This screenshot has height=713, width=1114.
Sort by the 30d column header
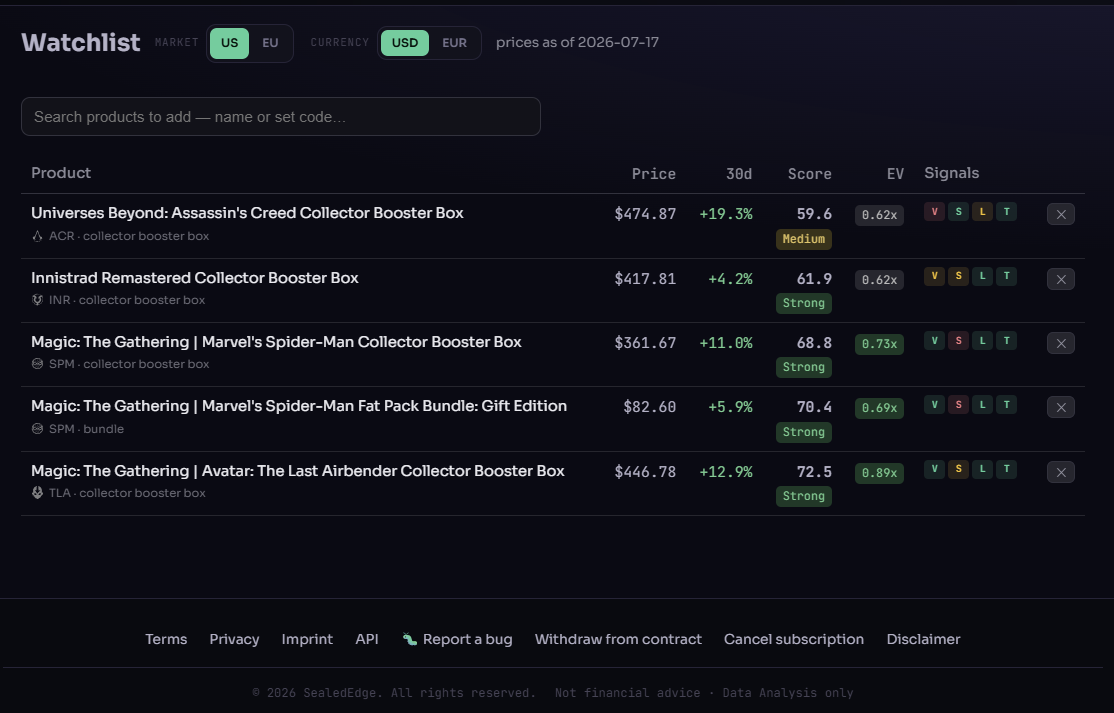739,174
